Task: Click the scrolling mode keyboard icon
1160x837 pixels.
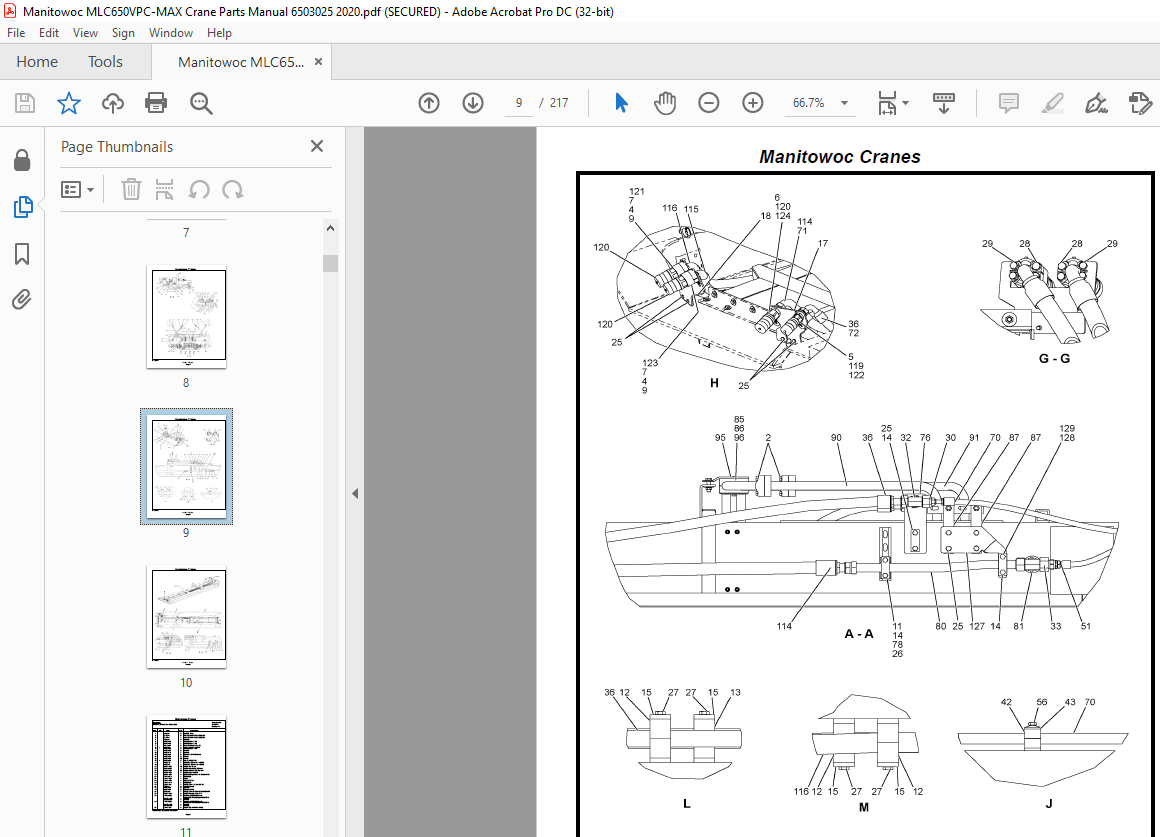Action: point(944,103)
